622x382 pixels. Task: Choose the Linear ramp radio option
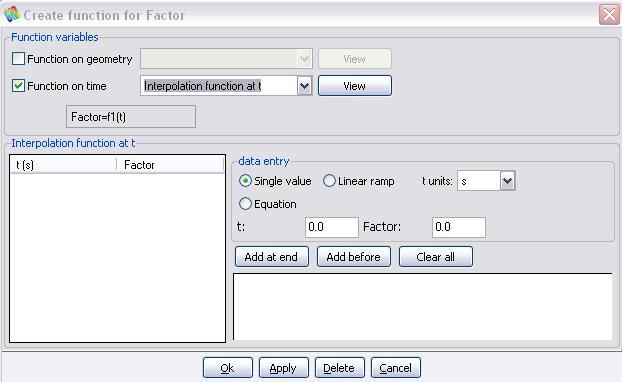pos(329,181)
